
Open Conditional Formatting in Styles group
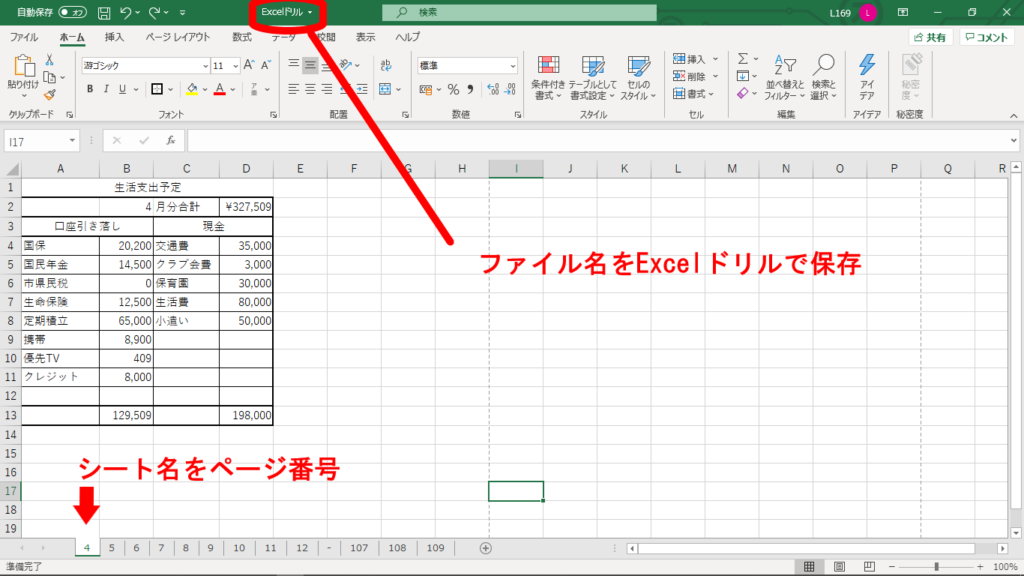click(x=548, y=77)
